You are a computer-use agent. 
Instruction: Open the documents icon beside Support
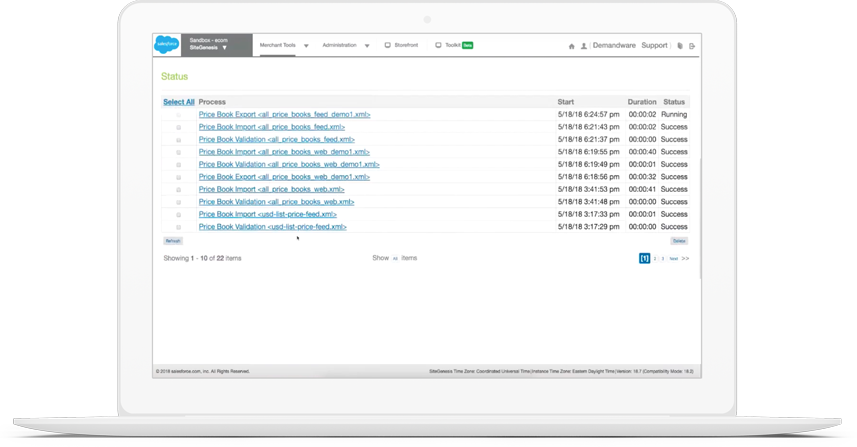click(x=680, y=46)
